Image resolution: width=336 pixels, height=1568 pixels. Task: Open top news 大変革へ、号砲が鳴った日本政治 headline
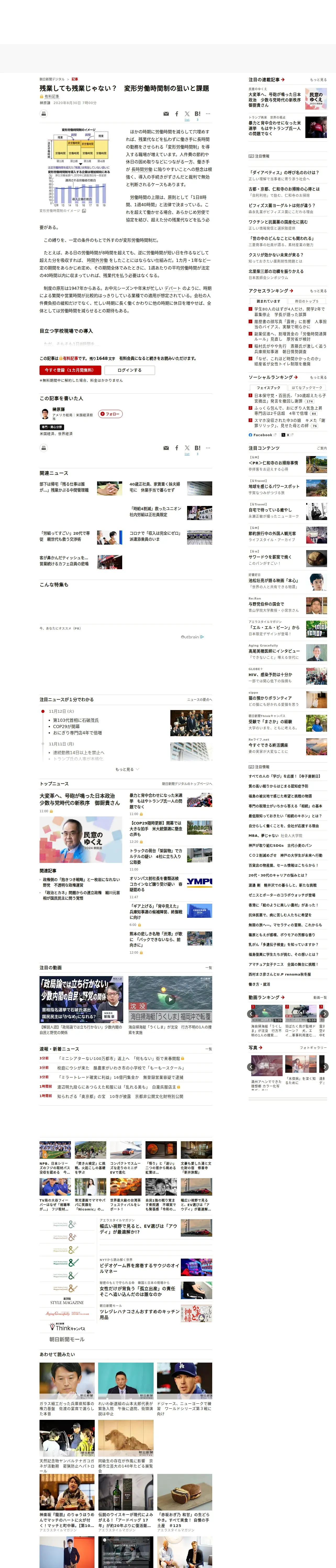point(80,799)
